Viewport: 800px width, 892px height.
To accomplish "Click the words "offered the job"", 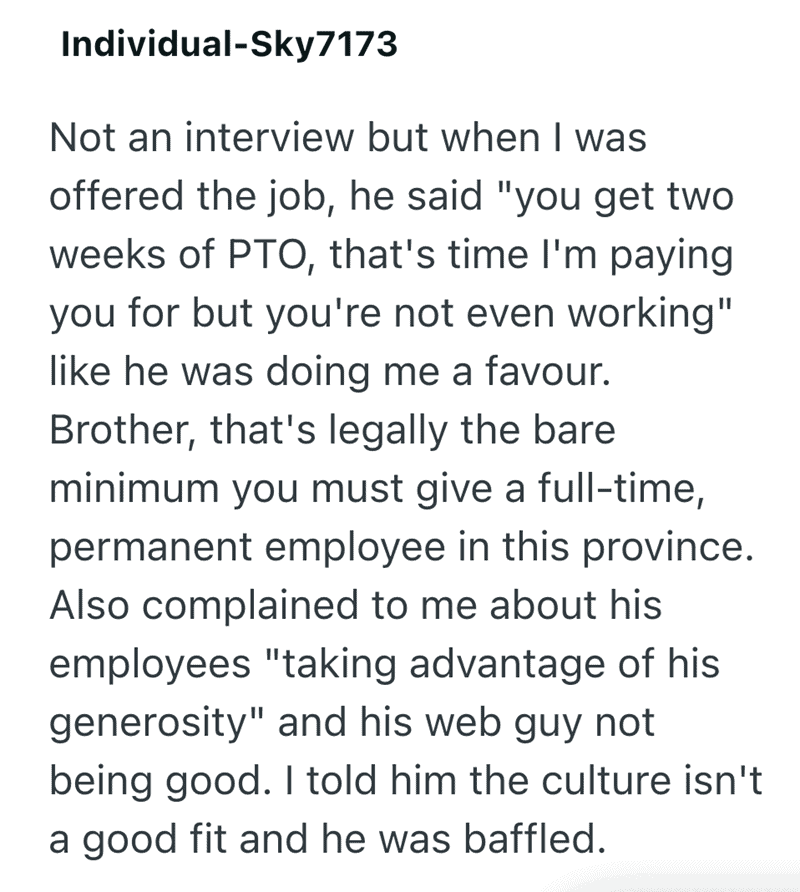I will (x=208, y=197).
